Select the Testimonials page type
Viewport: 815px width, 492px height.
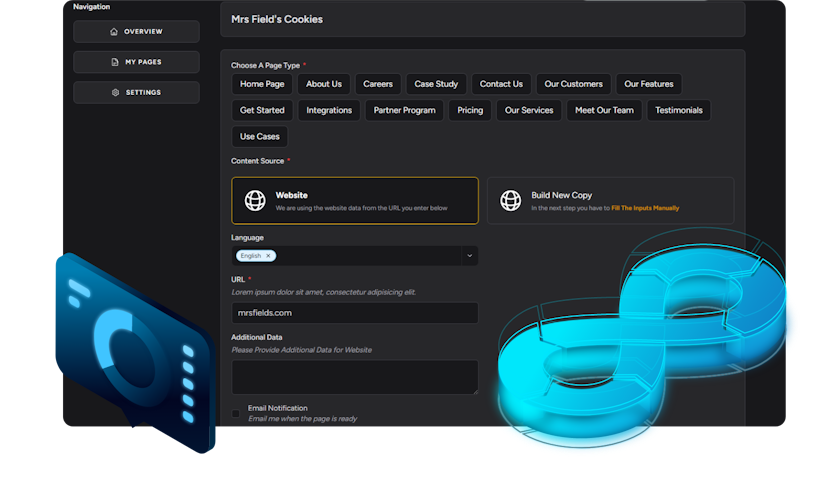coord(678,110)
